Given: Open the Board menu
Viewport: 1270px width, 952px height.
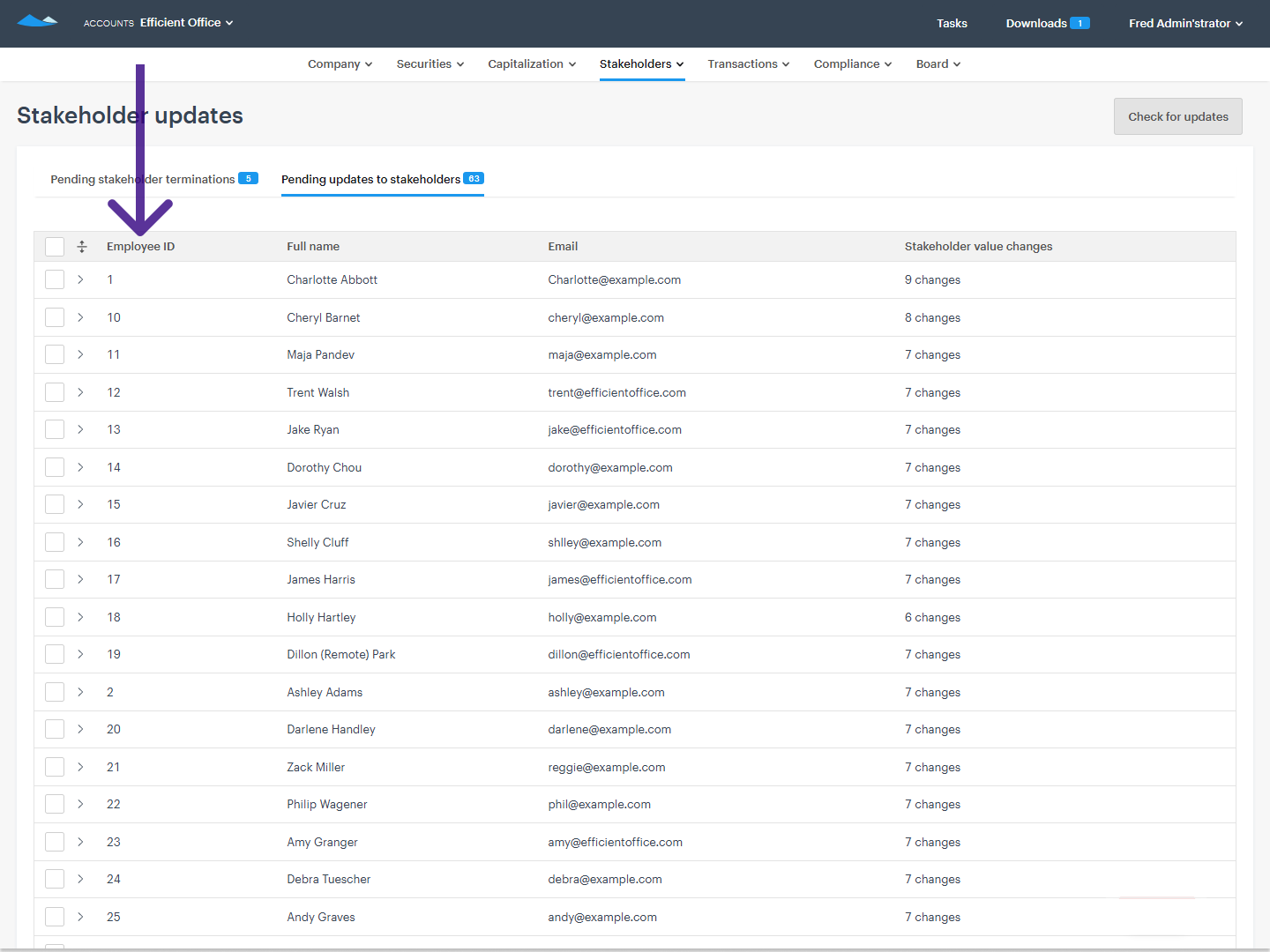Looking at the screenshot, I should (x=938, y=64).
